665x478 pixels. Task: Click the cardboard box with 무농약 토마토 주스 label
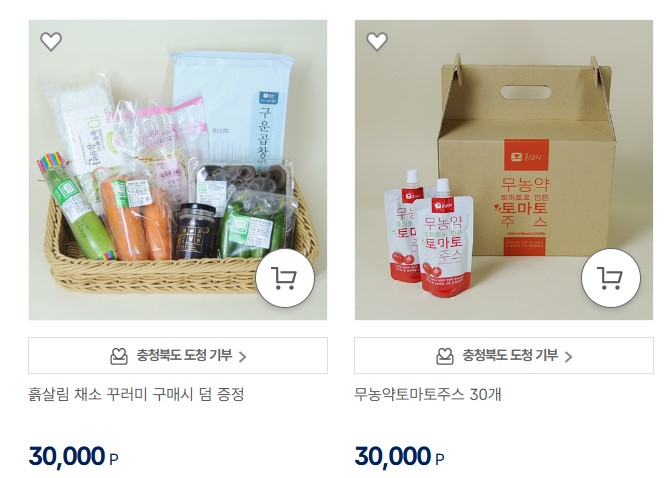(x=526, y=157)
